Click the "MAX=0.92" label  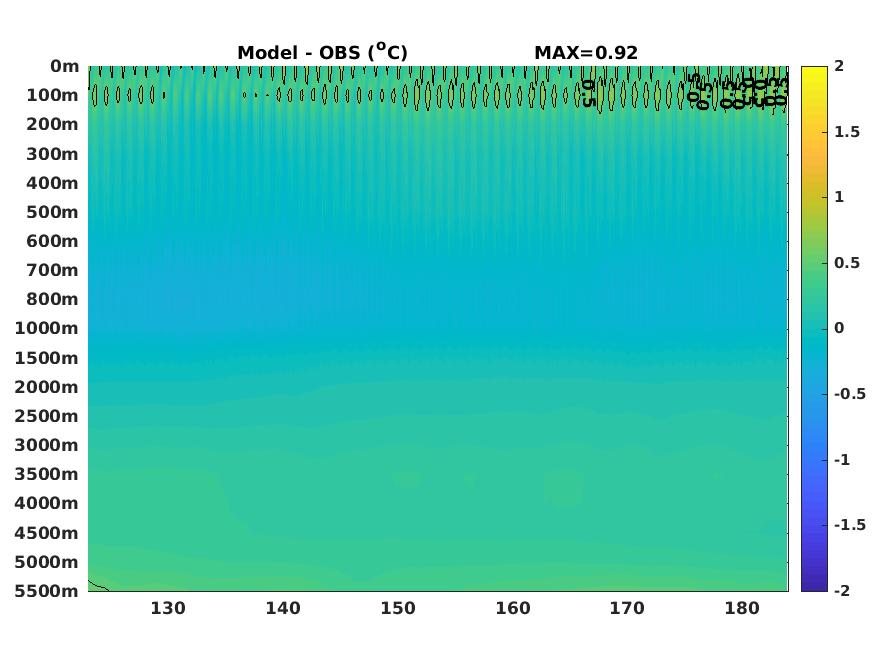(586, 52)
